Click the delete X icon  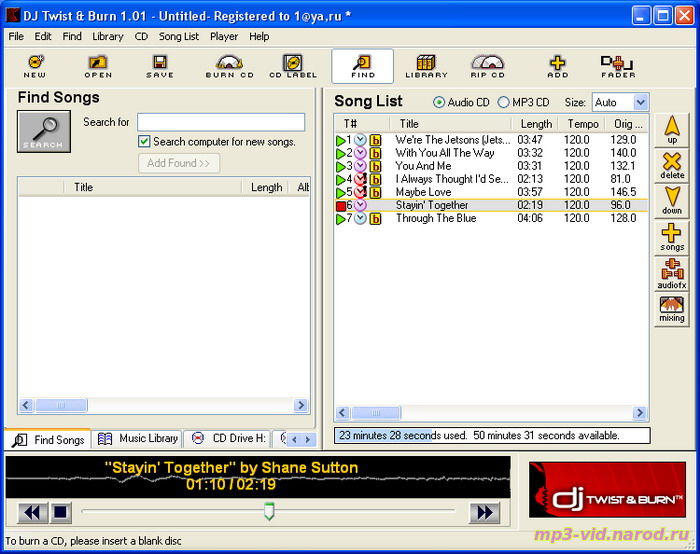coord(672,166)
